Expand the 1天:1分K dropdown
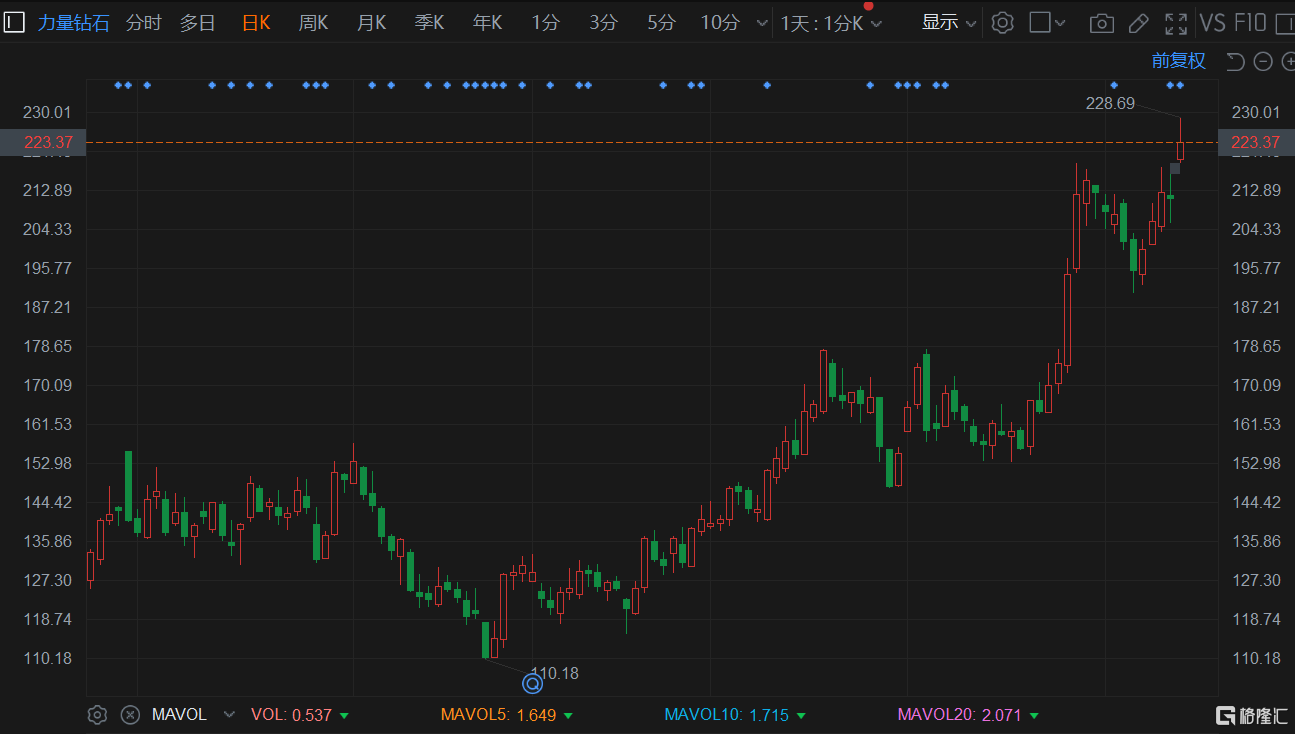The width and height of the screenshot is (1295, 734). (832, 23)
